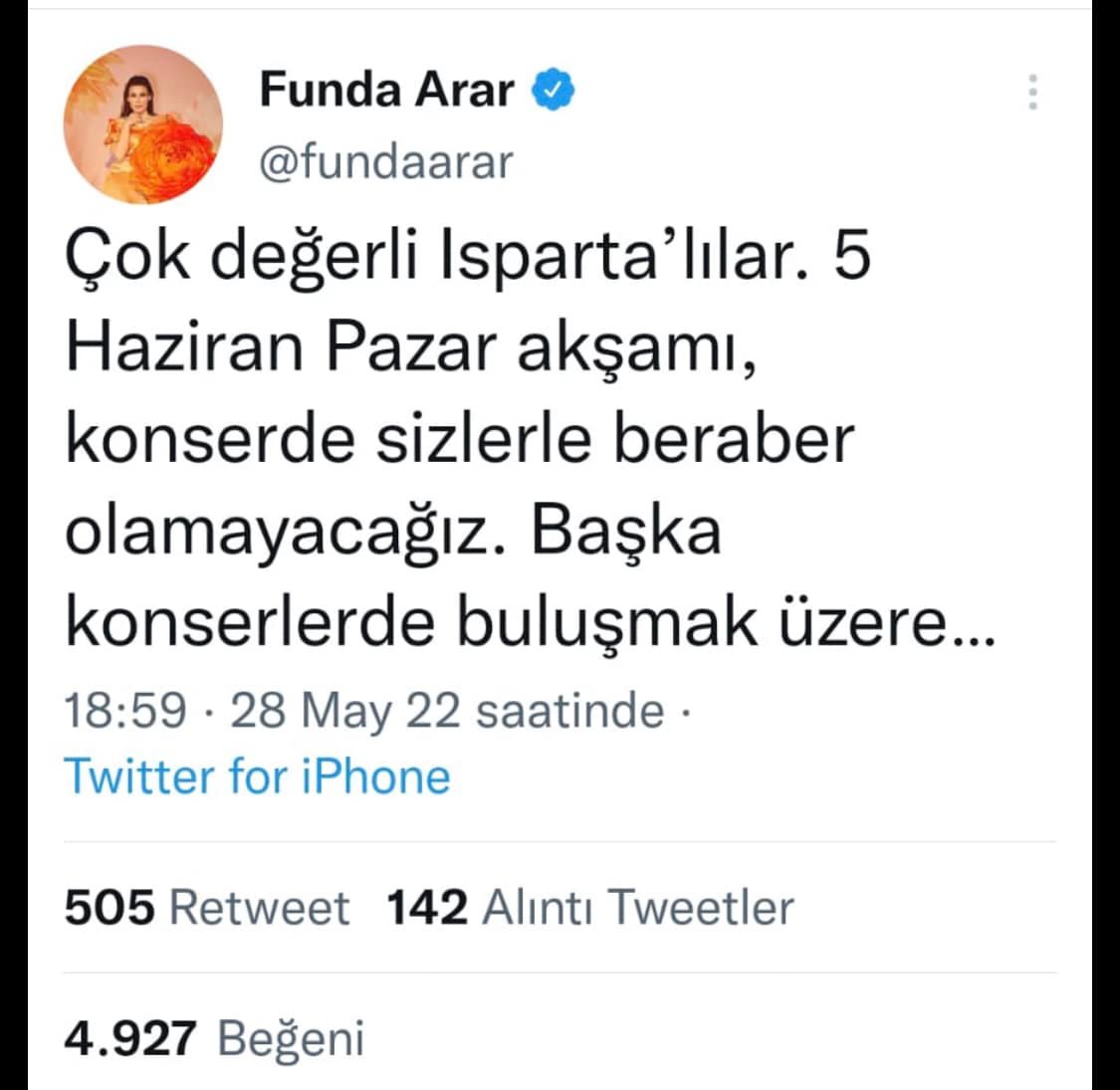Open the Twitter for iPhone source link
Screen dimensions: 1120x1090
coord(257,775)
